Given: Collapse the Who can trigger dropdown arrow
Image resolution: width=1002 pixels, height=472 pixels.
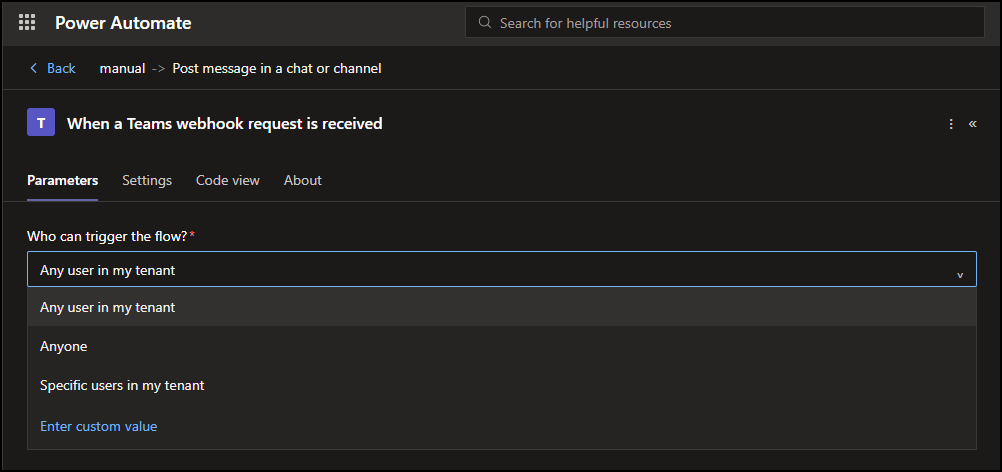Looking at the screenshot, I should point(960,275).
